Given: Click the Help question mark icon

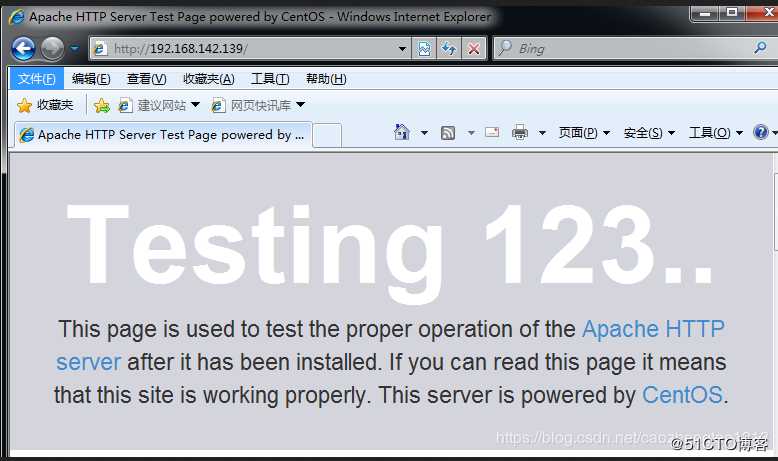Looking at the screenshot, I should click(761, 132).
